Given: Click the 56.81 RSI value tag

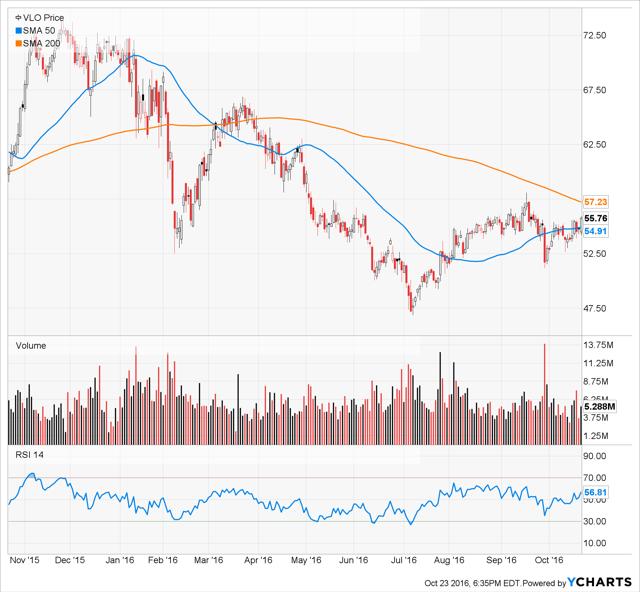Looking at the screenshot, I should (x=596, y=492).
